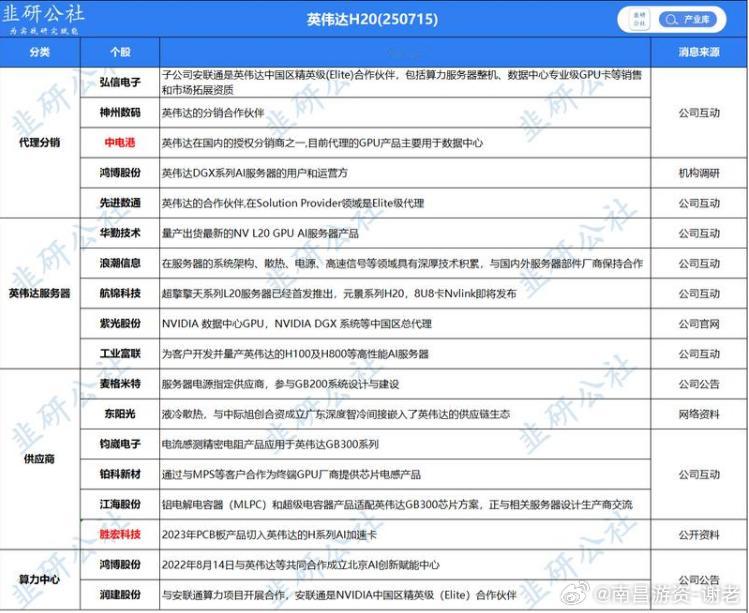749x613 pixels.
Task: Click the stock name 江海股份
Action: (120, 504)
